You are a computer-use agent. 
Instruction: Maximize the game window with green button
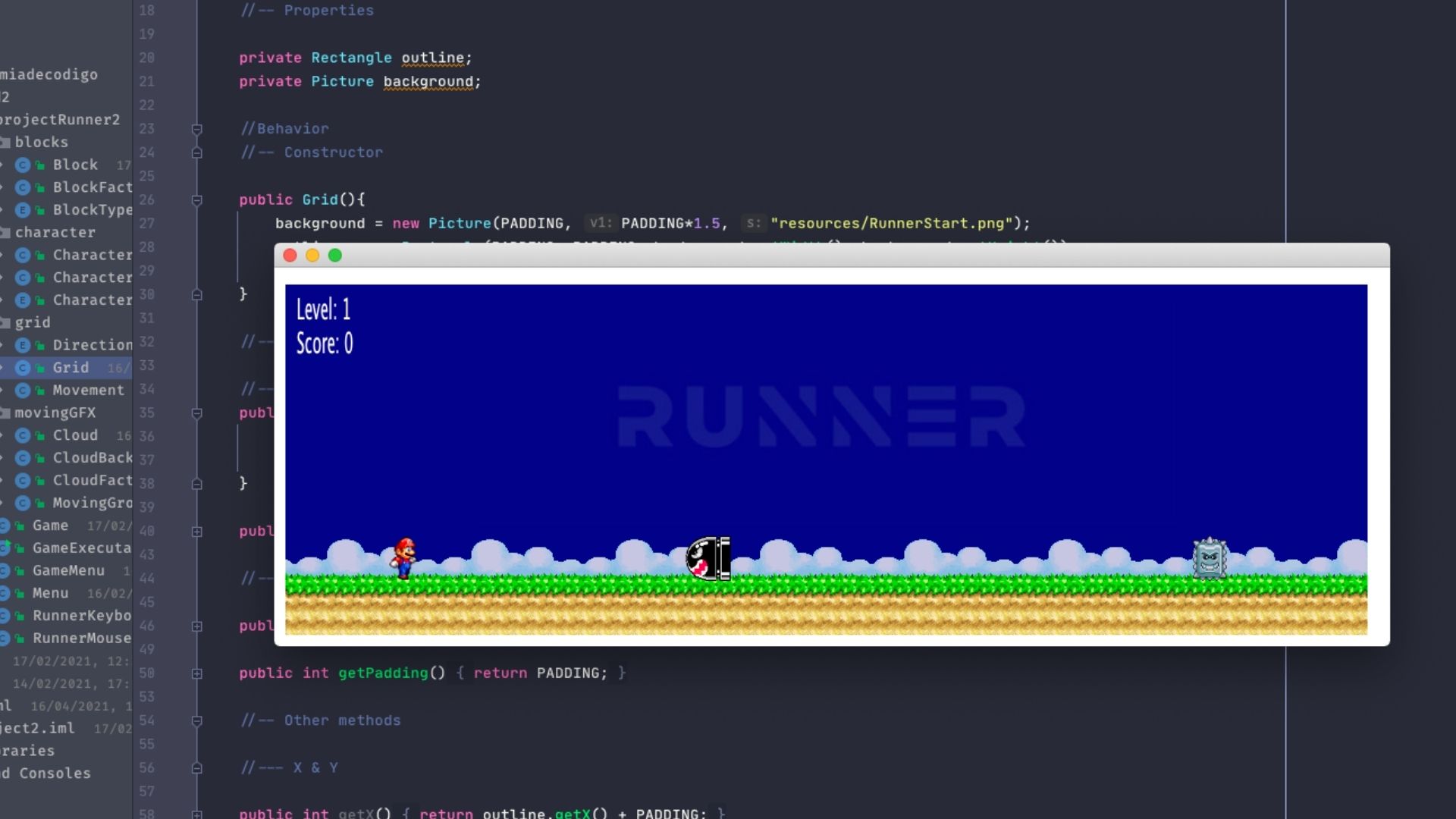pos(335,256)
